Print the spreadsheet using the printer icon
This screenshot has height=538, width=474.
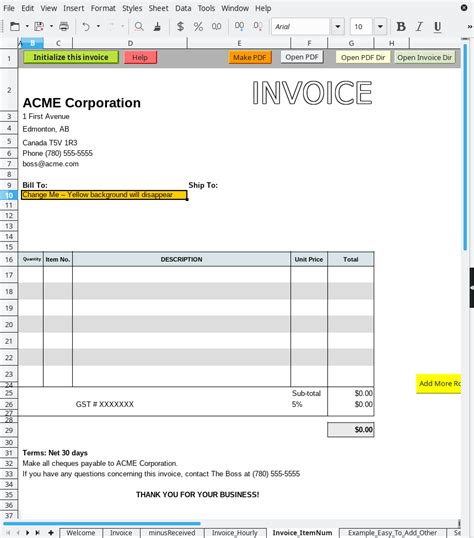[x=64, y=26]
